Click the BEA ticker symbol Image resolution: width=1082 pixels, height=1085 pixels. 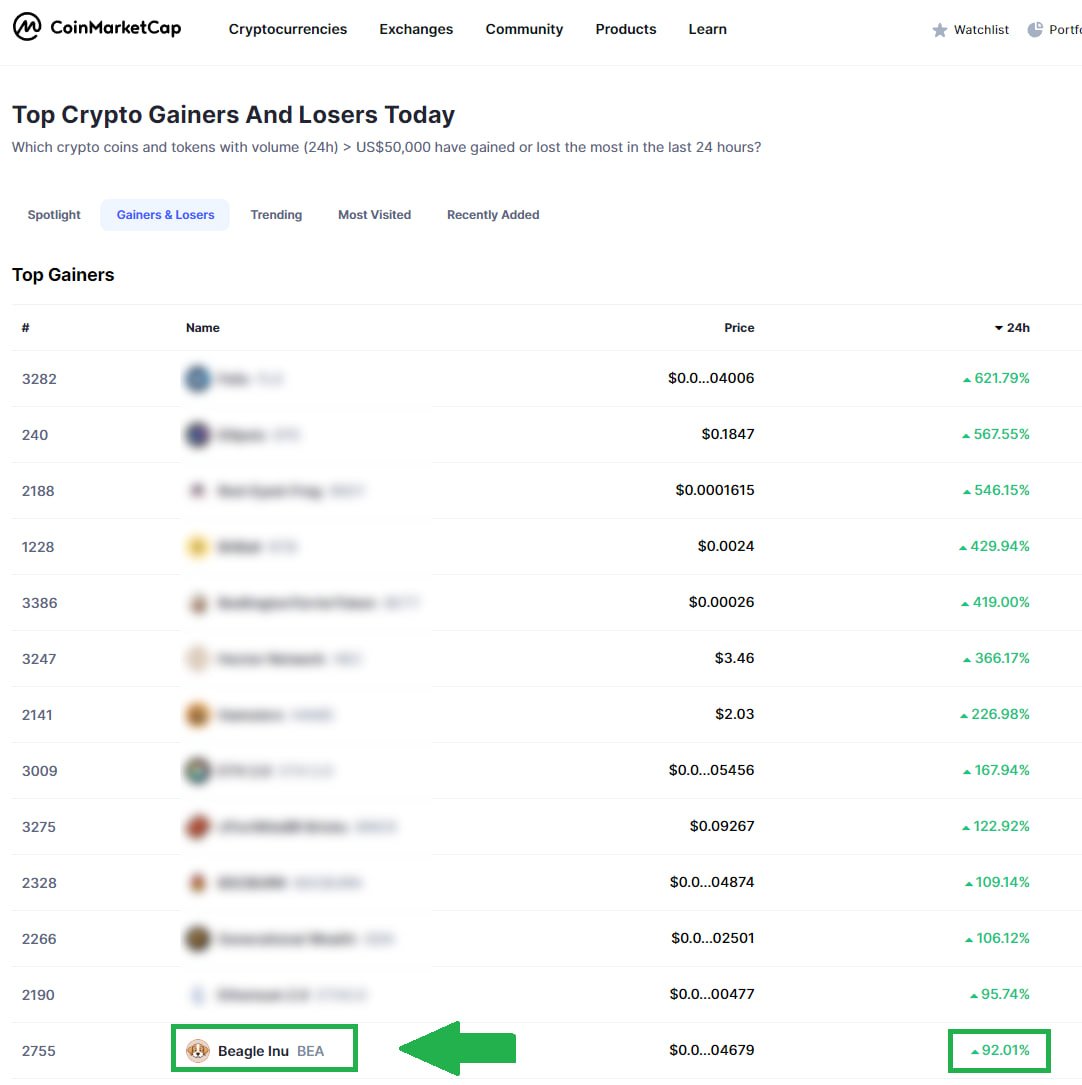pyautogui.click(x=311, y=1051)
